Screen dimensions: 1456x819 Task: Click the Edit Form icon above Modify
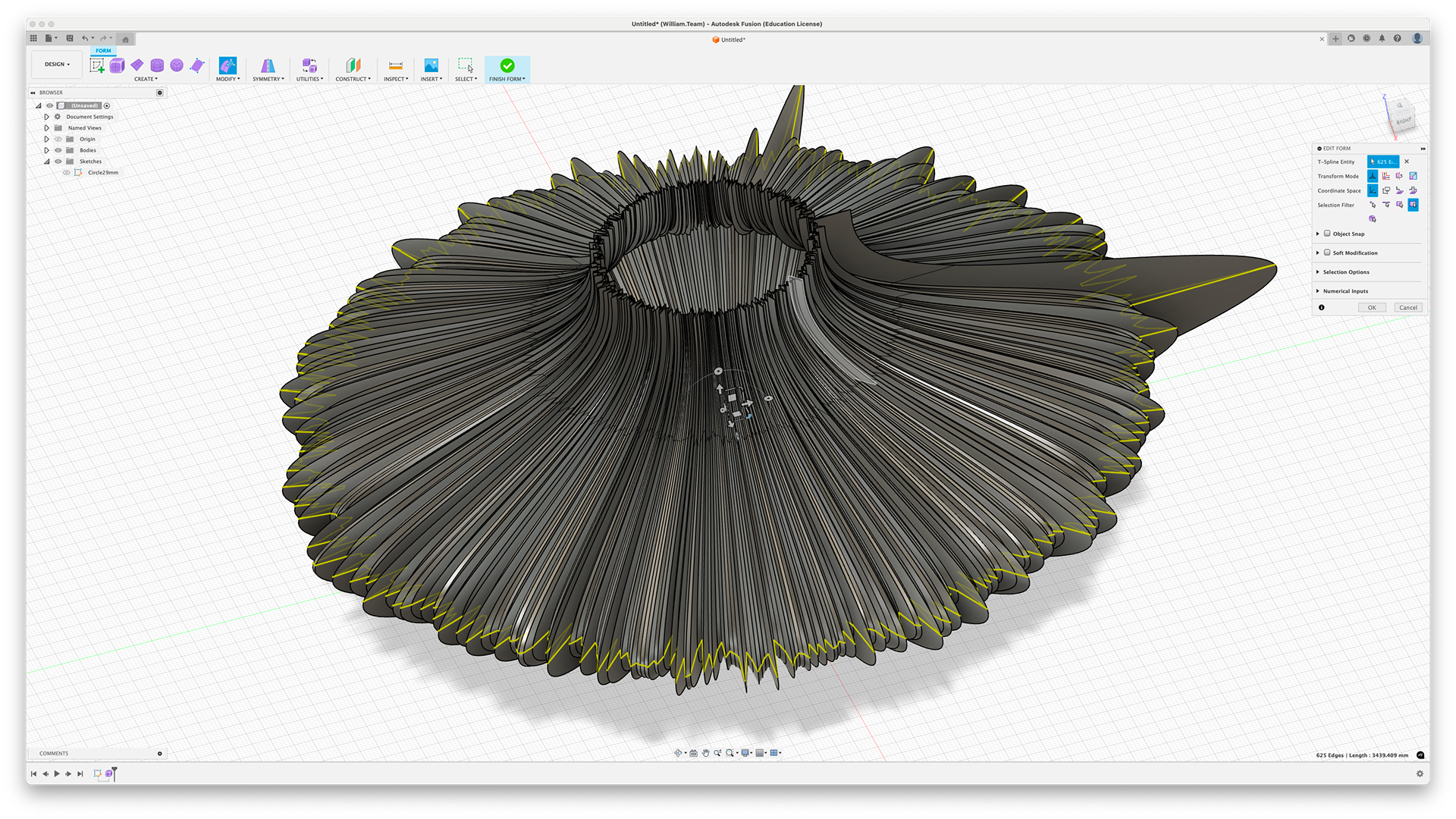[227, 65]
